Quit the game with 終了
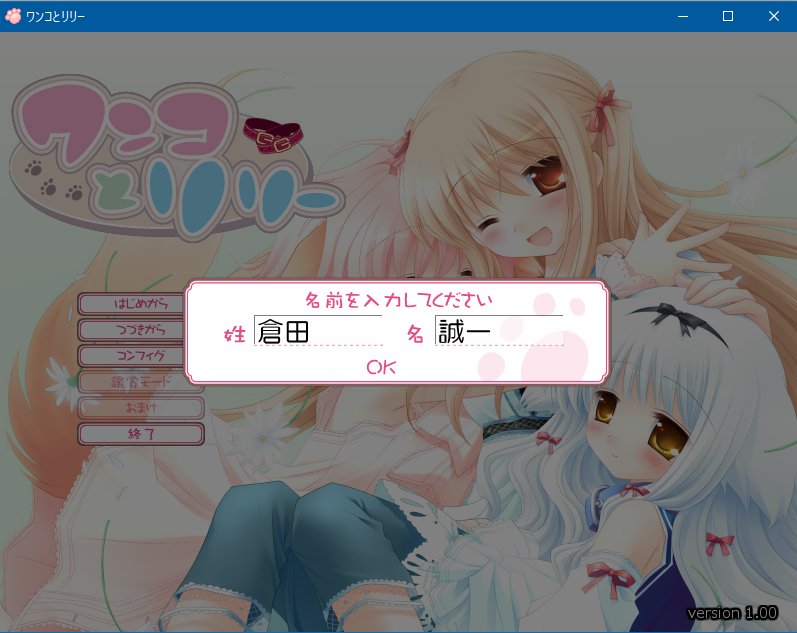This screenshot has width=797, height=633. pyautogui.click(x=141, y=434)
